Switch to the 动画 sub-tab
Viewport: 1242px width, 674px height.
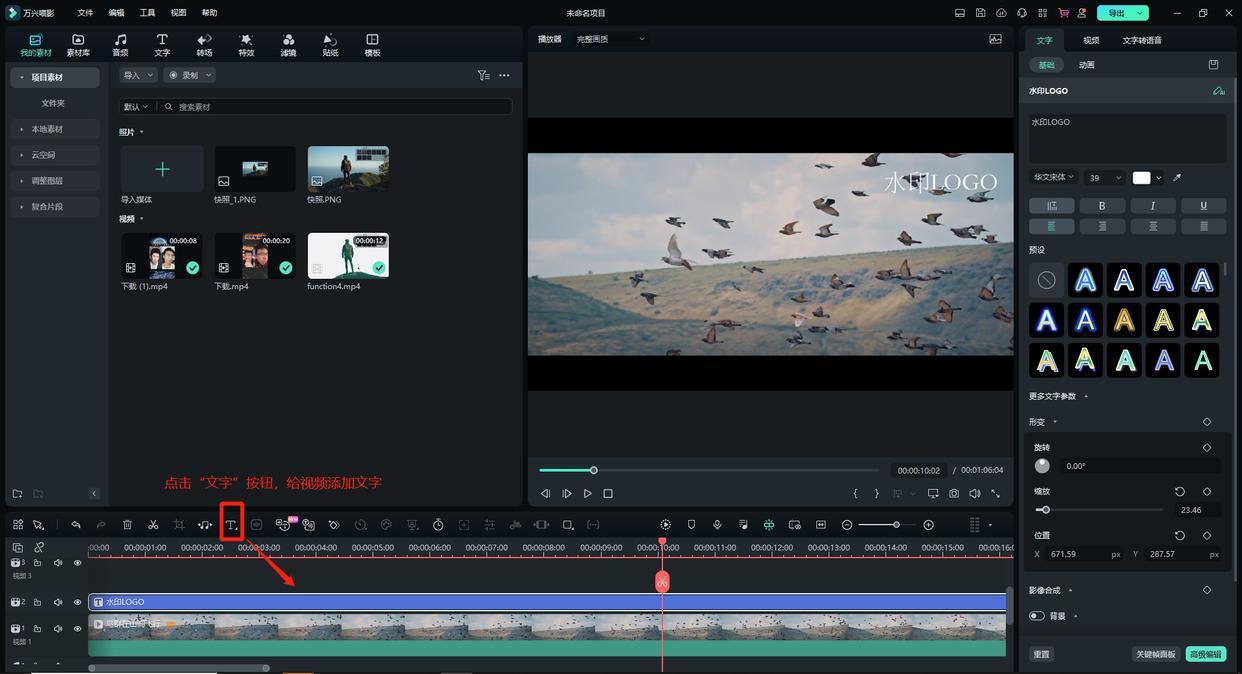point(1087,65)
